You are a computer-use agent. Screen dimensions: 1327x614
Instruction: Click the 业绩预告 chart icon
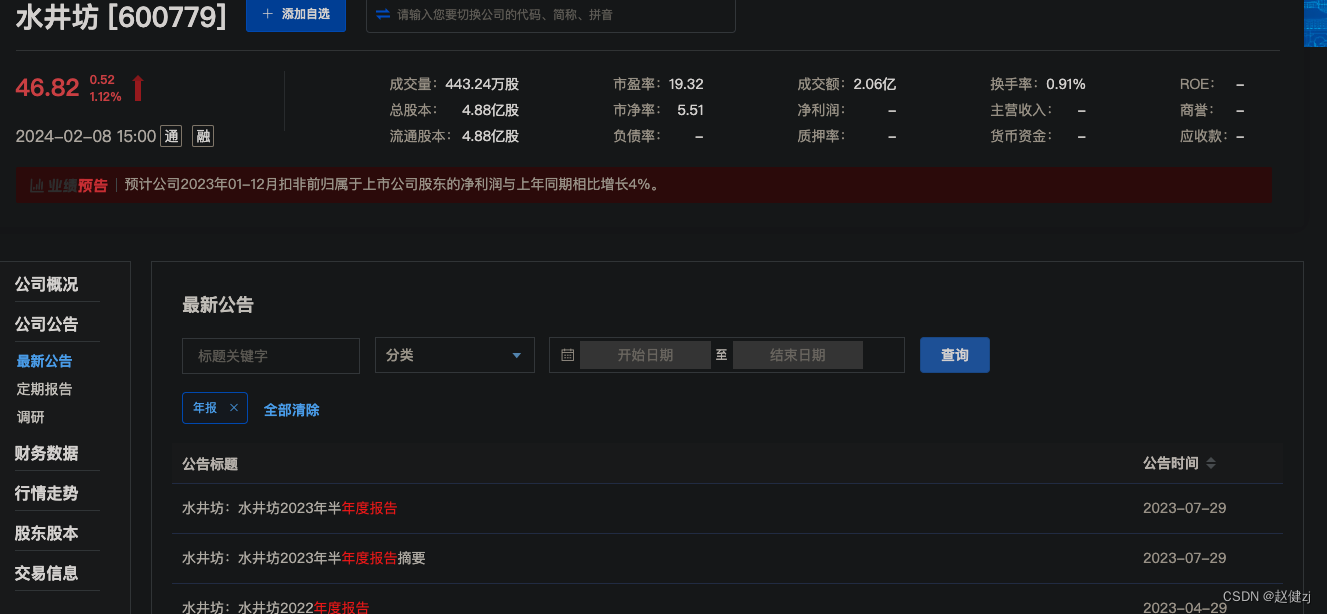pyautogui.click(x=36, y=185)
